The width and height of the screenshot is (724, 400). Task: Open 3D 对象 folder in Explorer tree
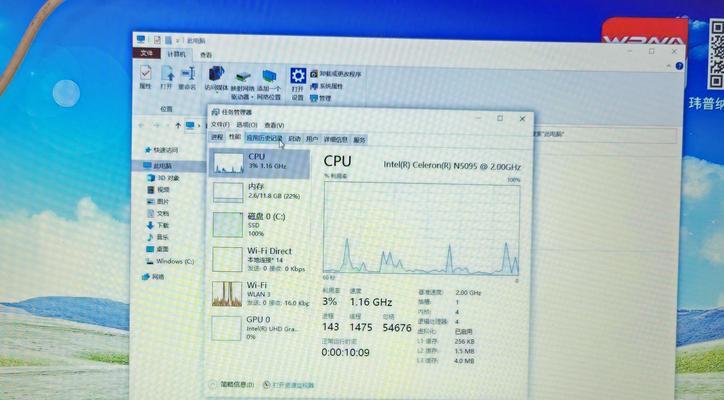pos(163,178)
